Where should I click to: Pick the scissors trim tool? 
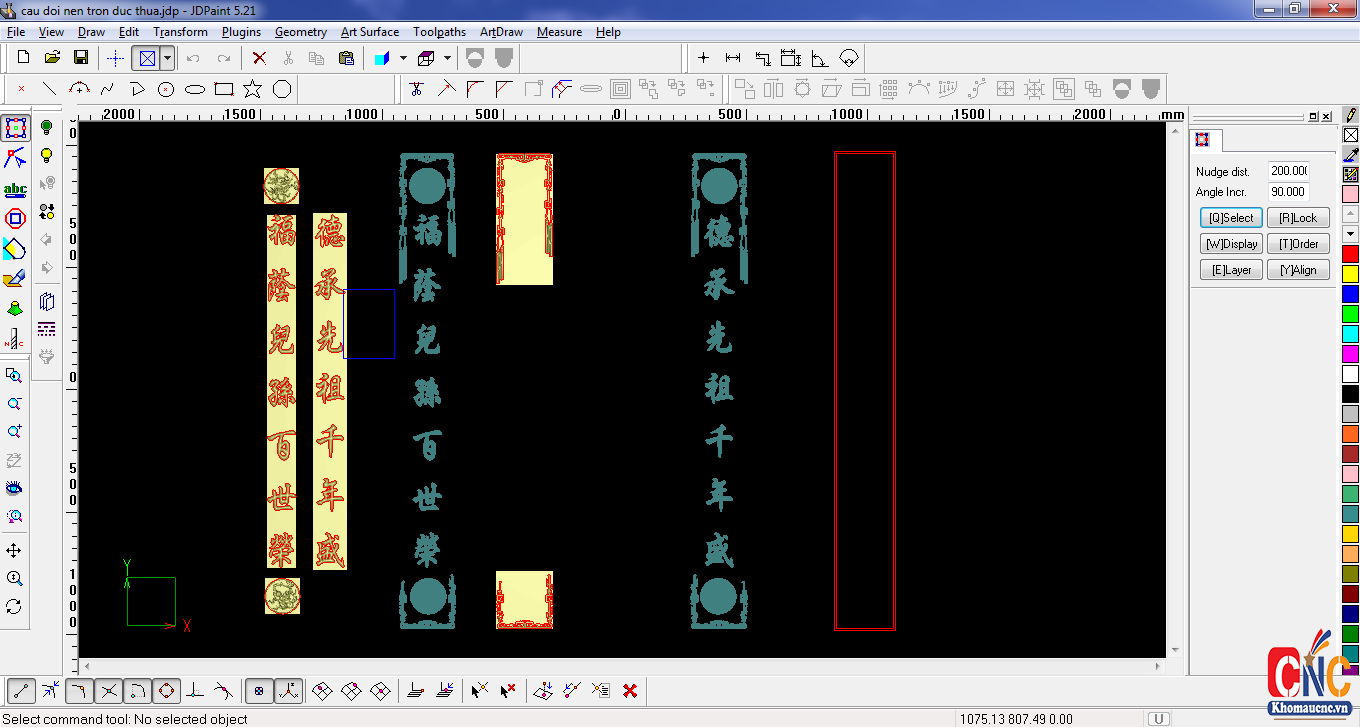[x=417, y=89]
